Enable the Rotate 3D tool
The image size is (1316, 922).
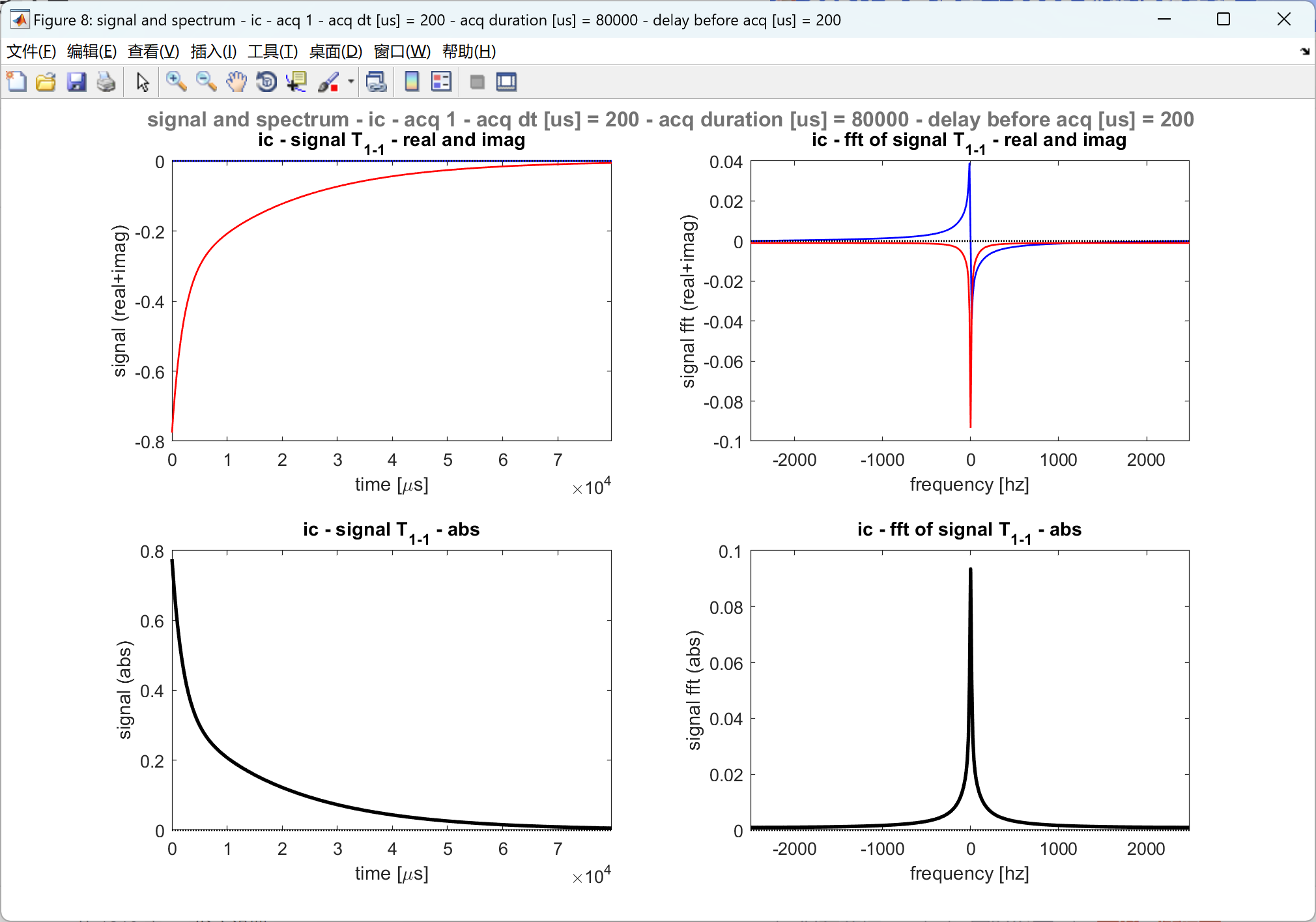[x=266, y=82]
